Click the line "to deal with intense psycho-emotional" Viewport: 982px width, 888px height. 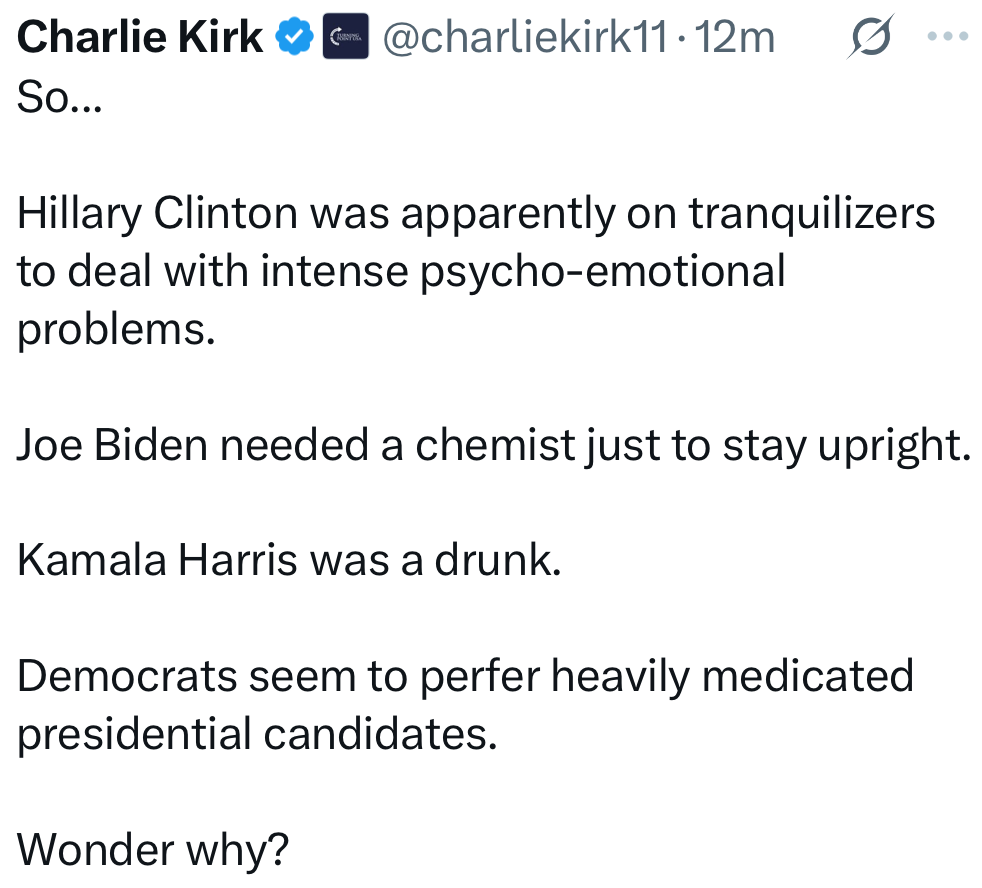[x=401, y=271]
